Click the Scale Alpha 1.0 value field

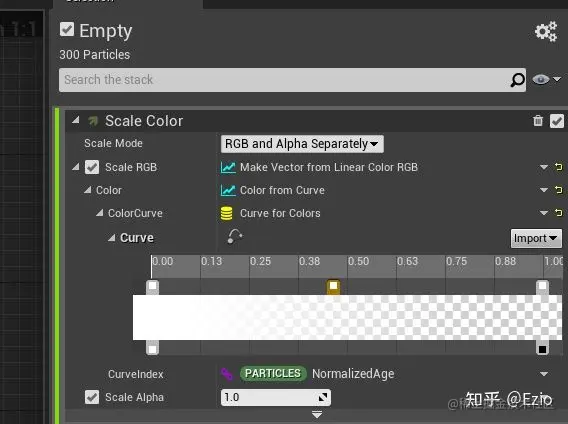(x=276, y=398)
